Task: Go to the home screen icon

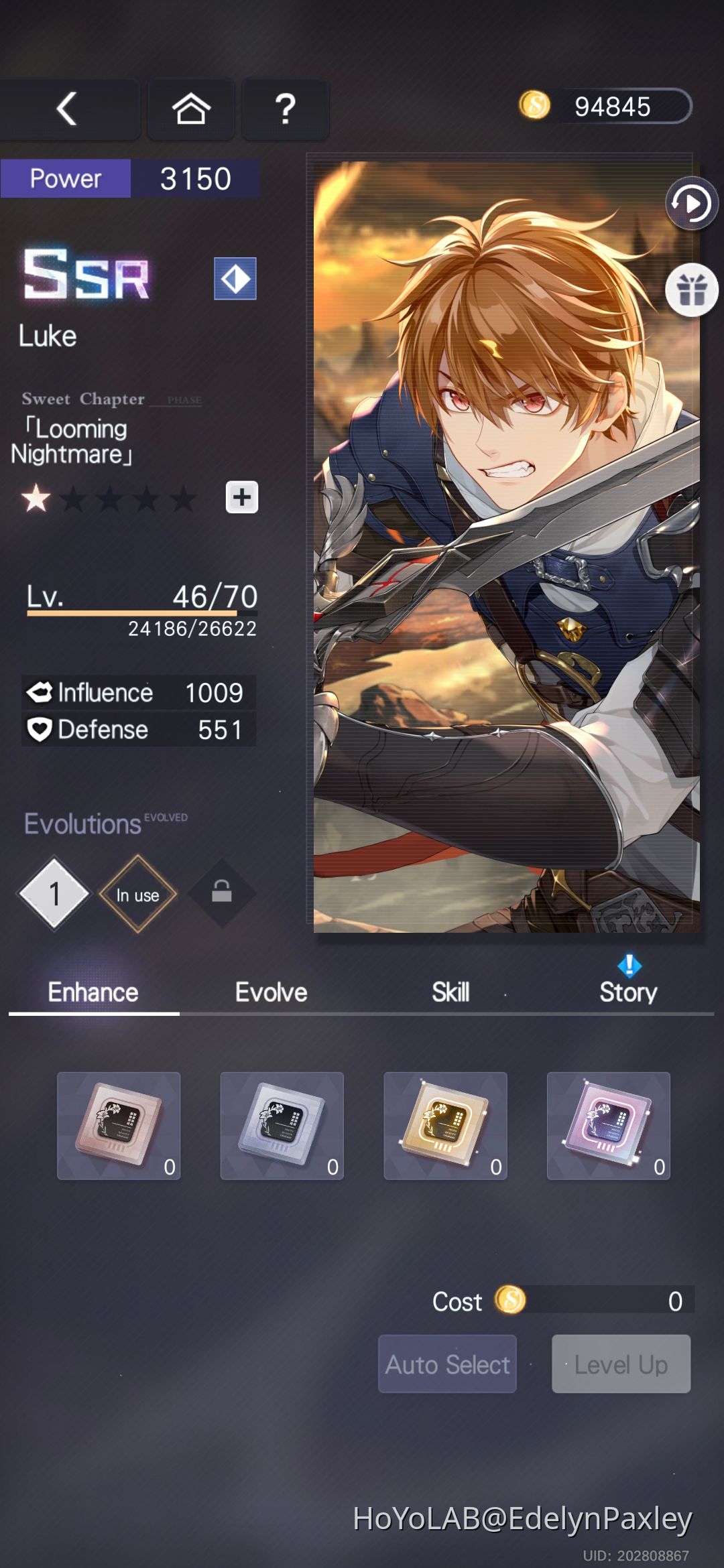Action: click(191, 109)
